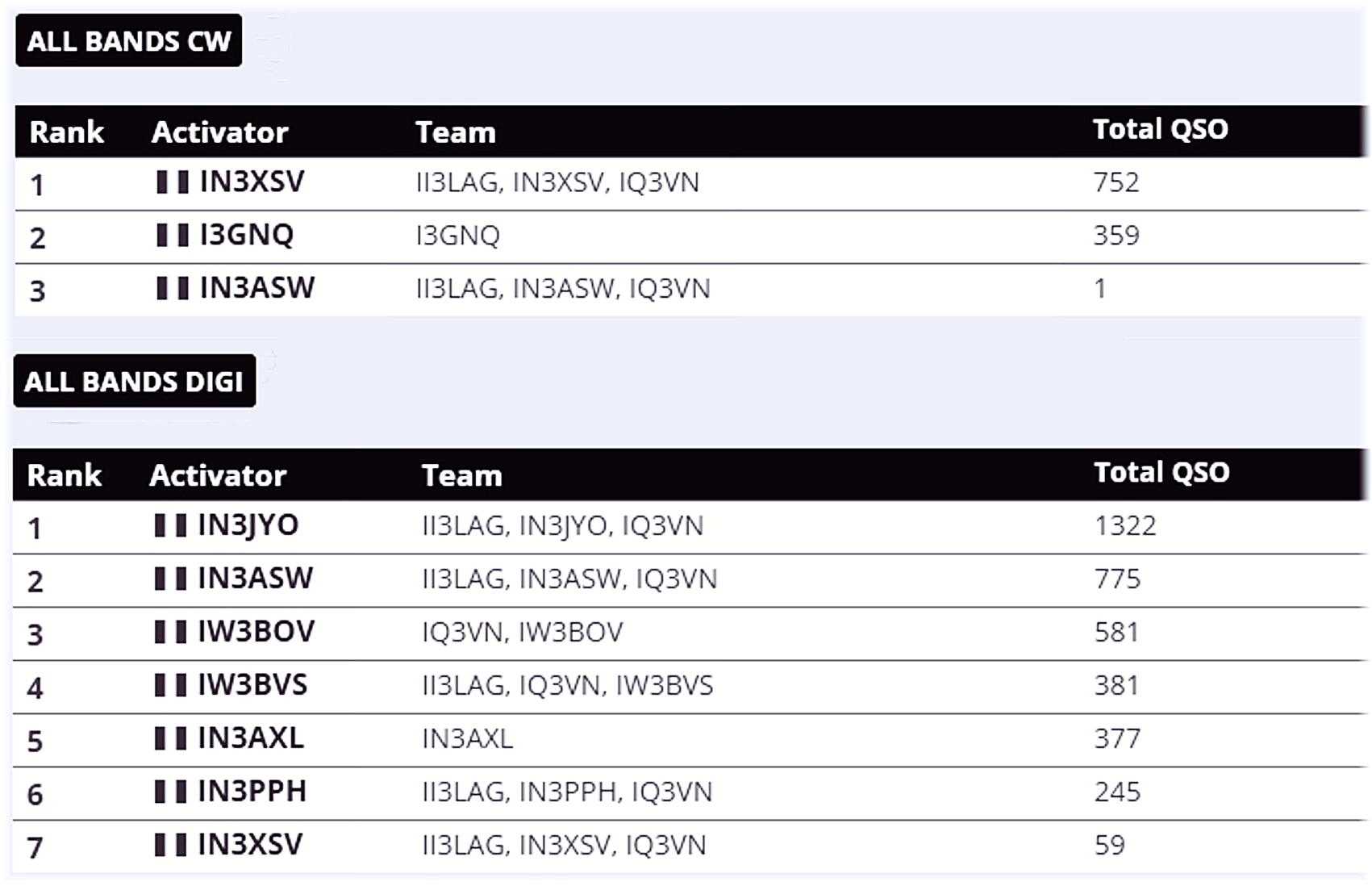Sort CW table by Total QSO header

tap(1160, 129)
